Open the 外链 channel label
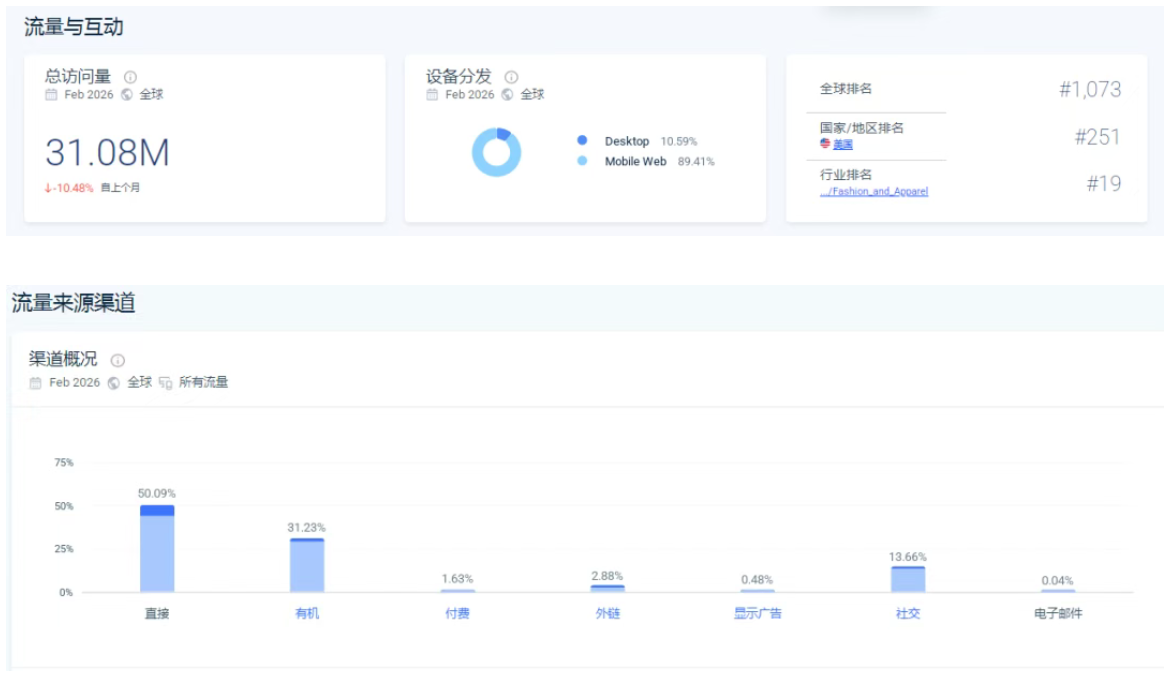Viewport: 1175px width, 680px height. point(608,613)
